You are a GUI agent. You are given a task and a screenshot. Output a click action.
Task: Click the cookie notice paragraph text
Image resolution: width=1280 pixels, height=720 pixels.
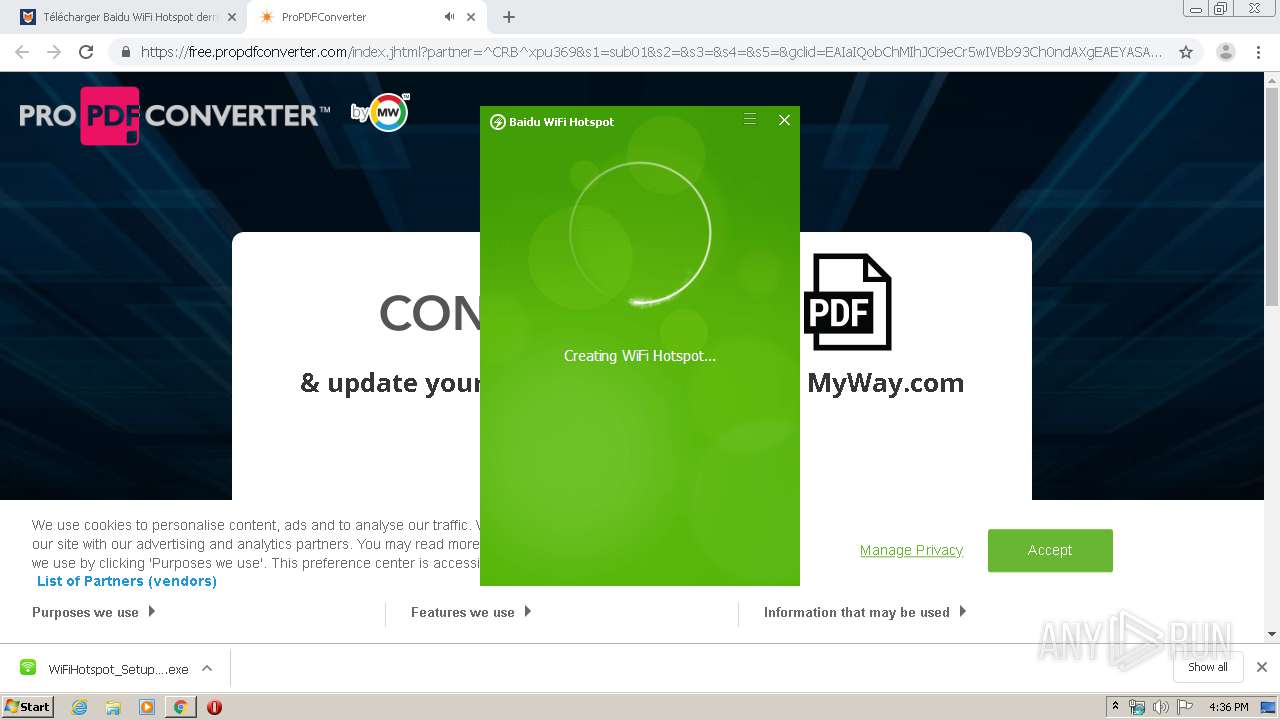(x=256, y=544)
